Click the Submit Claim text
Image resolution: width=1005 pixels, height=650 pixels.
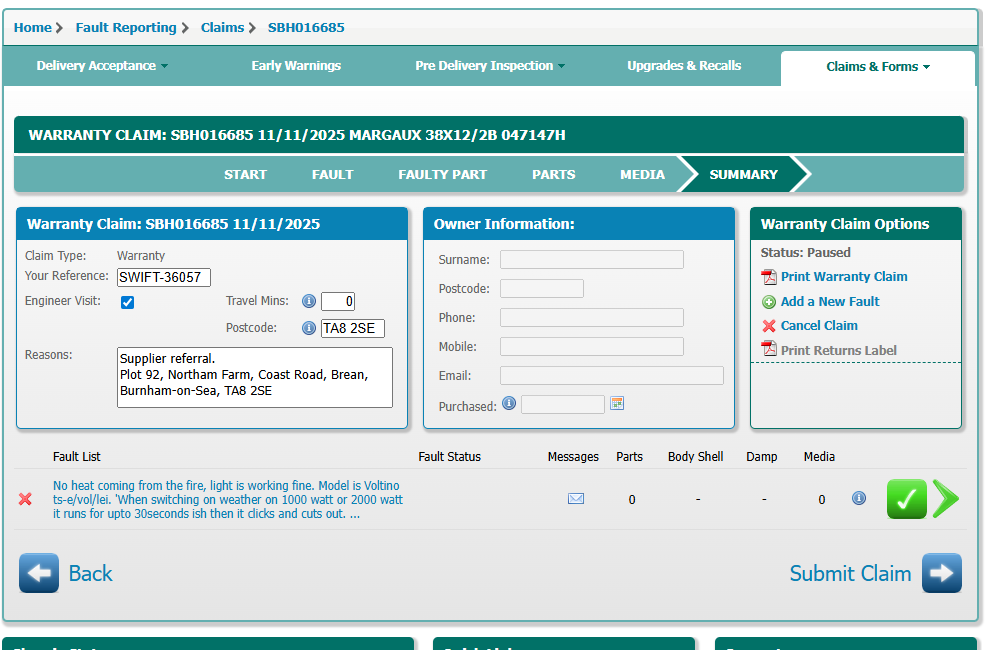[x=850, y=573]
